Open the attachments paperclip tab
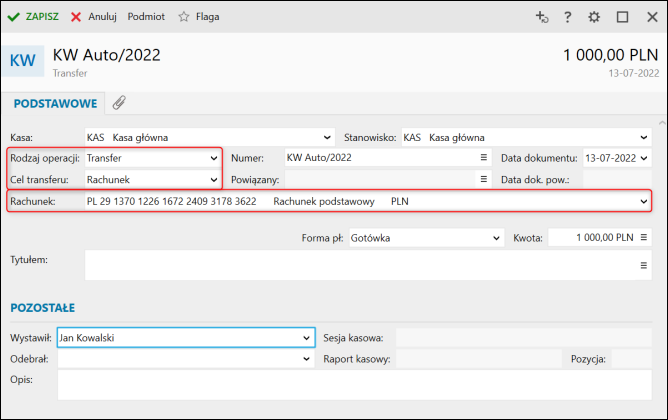The image size is (668, 420). coord(118,103)
